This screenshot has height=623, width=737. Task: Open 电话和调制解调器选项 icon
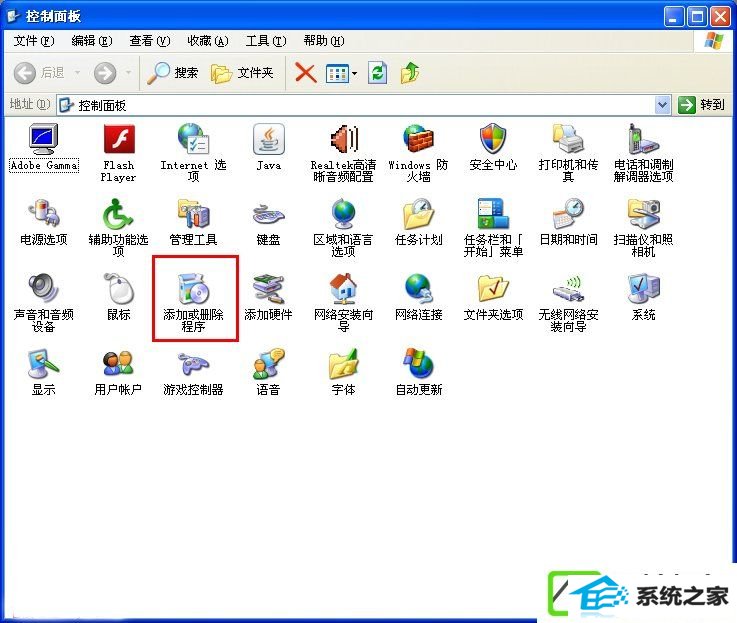(x=643, y=139)
